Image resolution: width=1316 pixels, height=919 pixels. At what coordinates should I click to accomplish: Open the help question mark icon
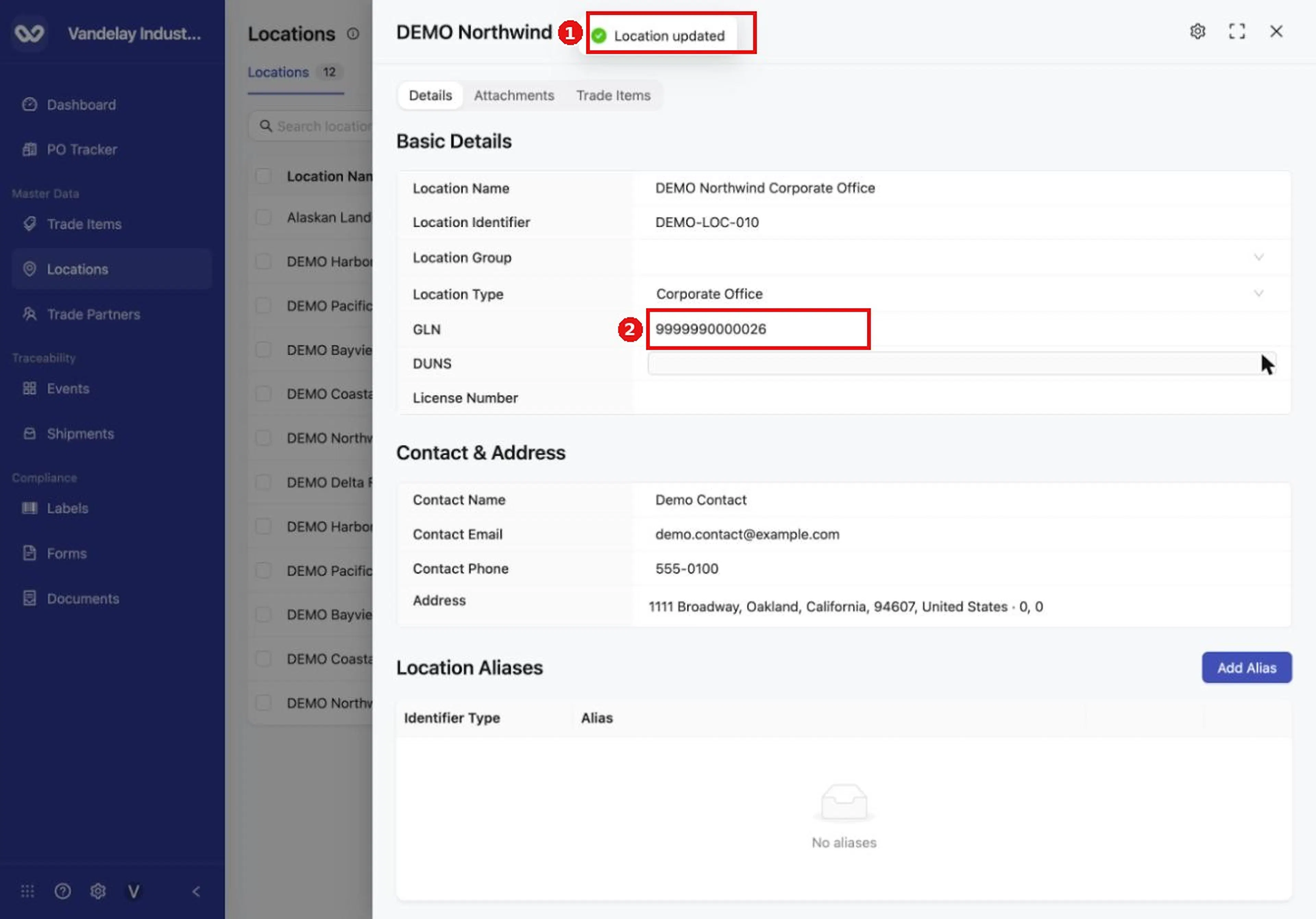pos(62,892)
